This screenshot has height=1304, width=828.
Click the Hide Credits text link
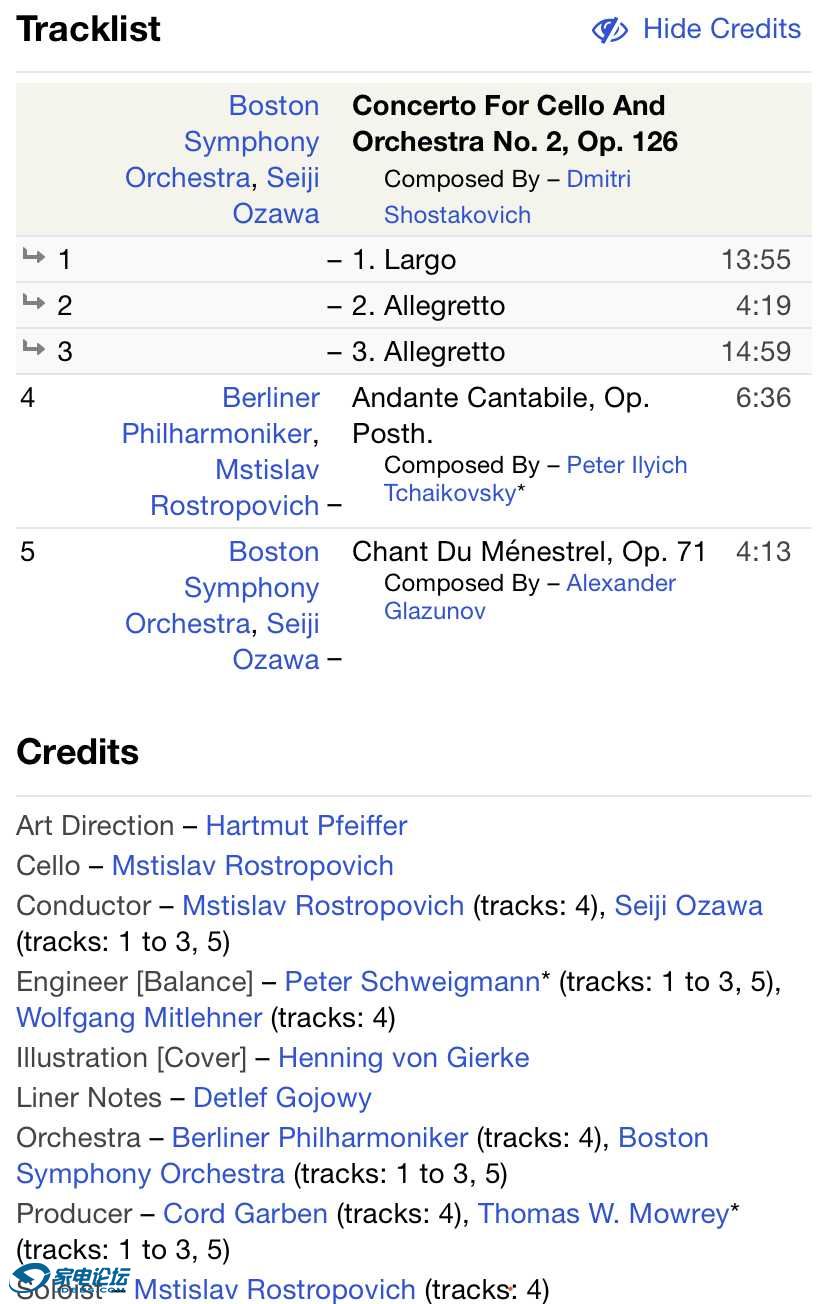pos(721,29)
